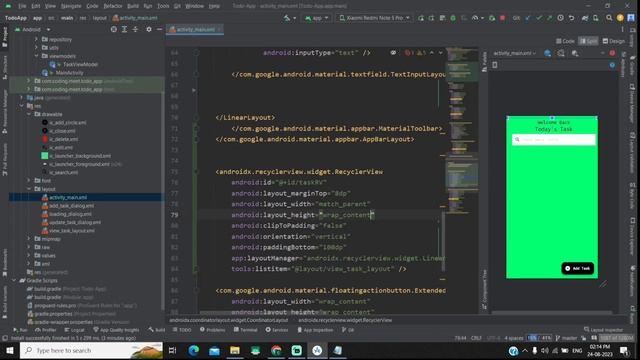Open the Build menu

[x=133, y=6]
